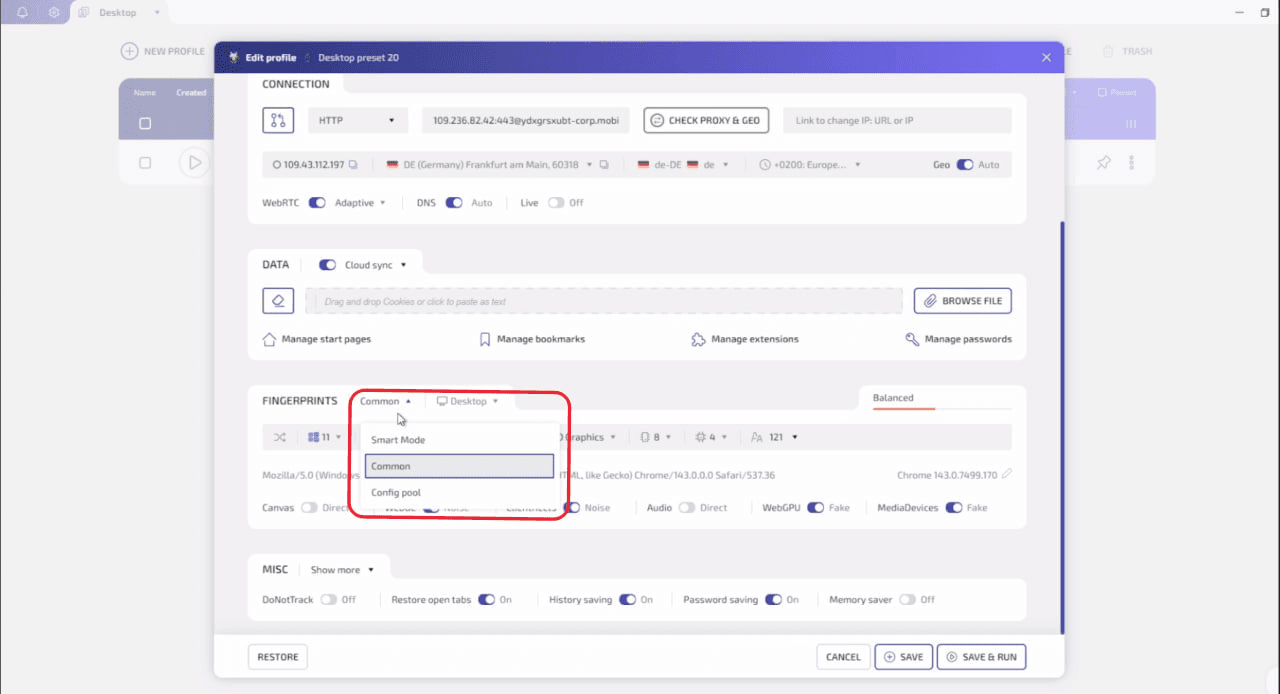Image resolution: width=1280 pixels, height=694 pixels.
Task: Open the de-DE language dropdown
Action: point(725,165)
